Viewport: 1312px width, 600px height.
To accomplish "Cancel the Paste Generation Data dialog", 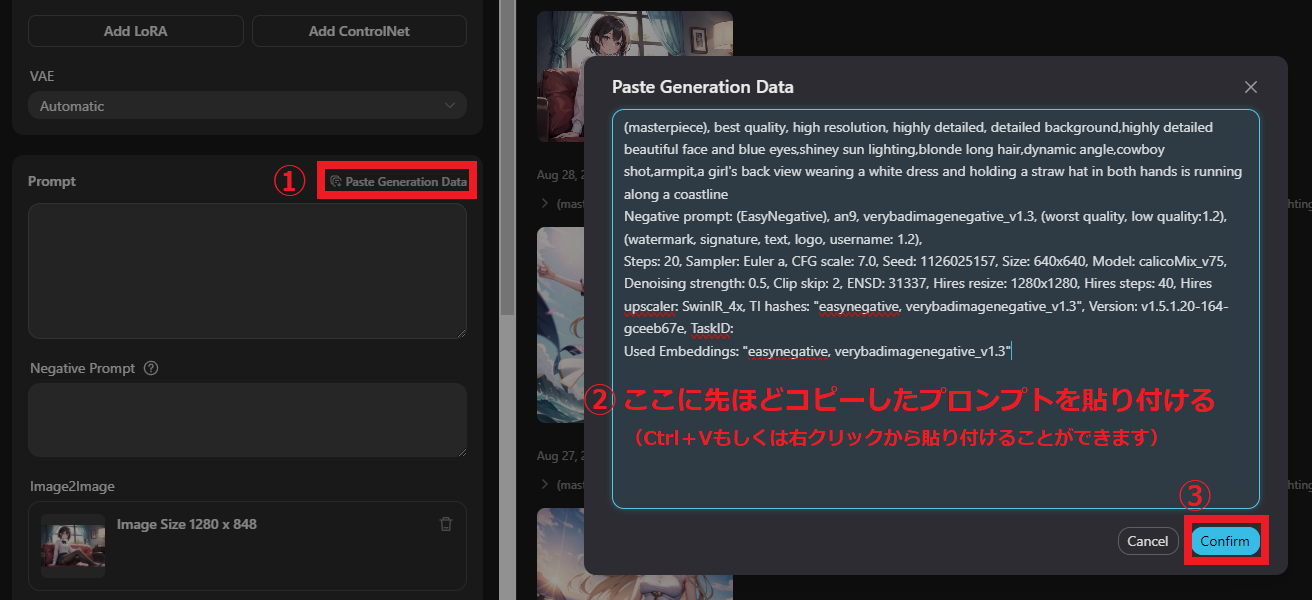I will tap(1147, 541).
